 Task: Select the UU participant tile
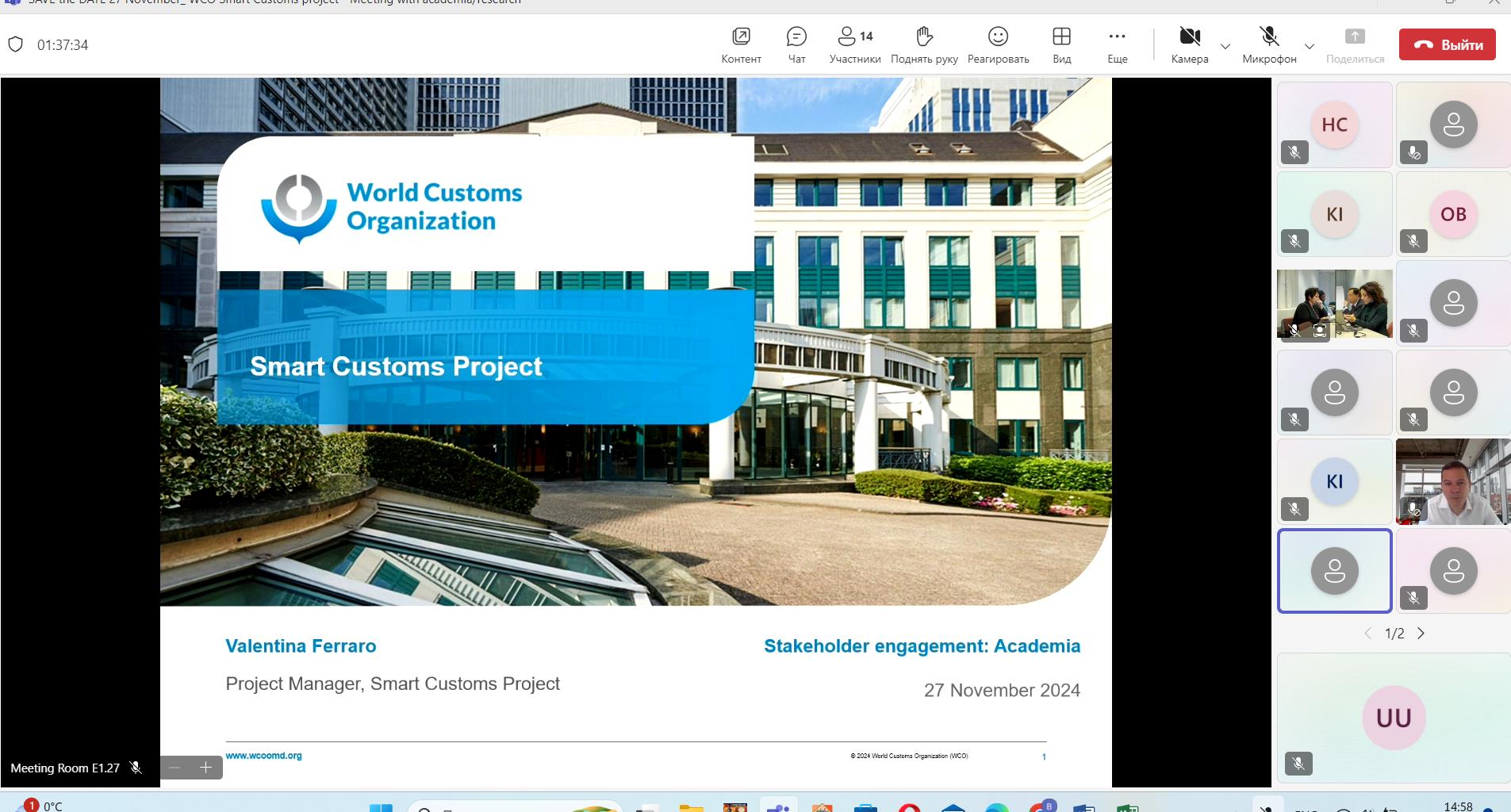point(1394,718)
